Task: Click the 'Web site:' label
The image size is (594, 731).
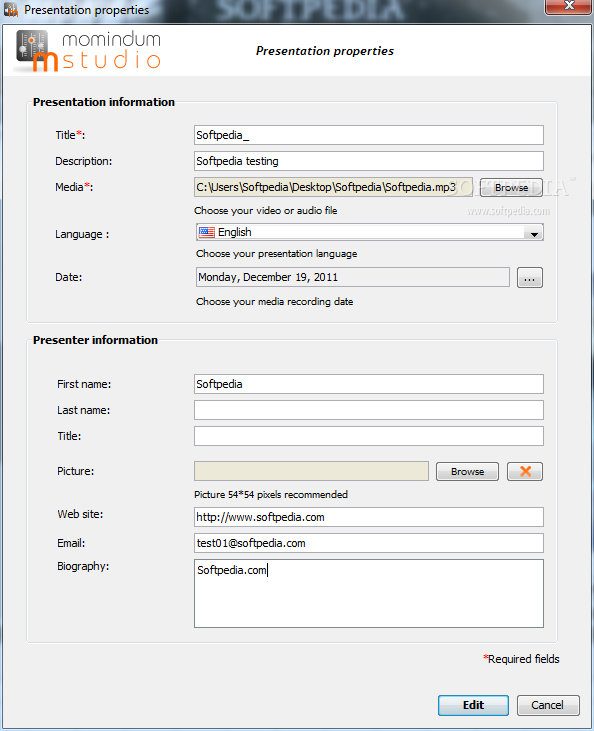Action: pyautogui.click(x=80, y=514)
